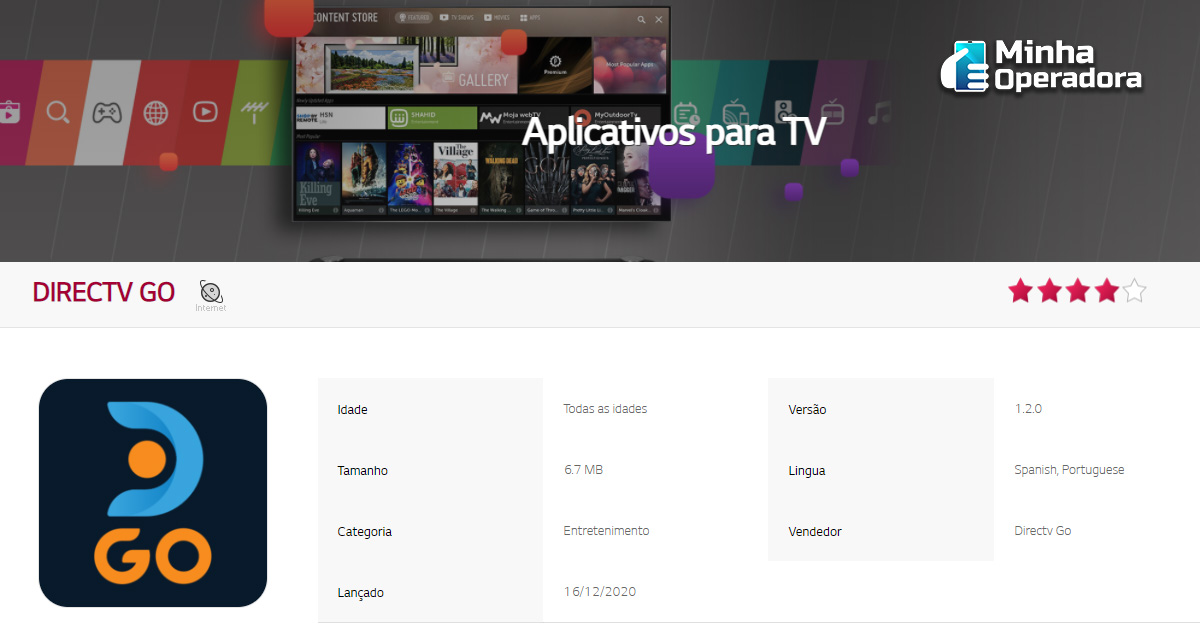Click the magnifier icon on the orange stripe
Viewport: 1200px width, 632px height.
point(58,112)
